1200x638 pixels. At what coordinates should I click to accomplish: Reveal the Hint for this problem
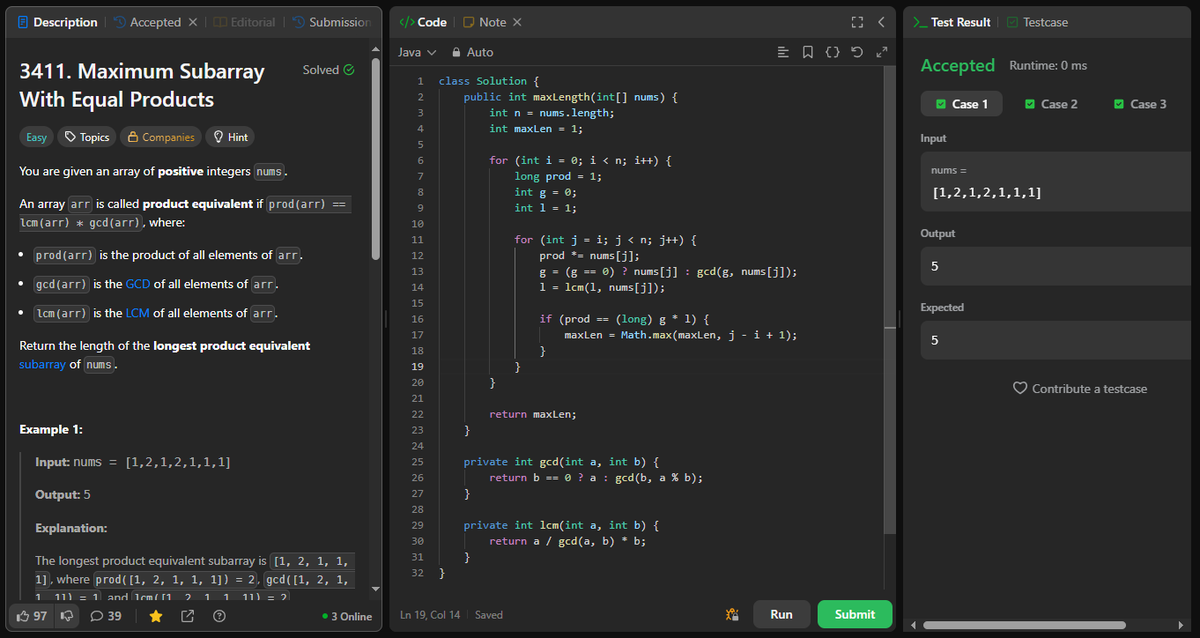point(229,136)
